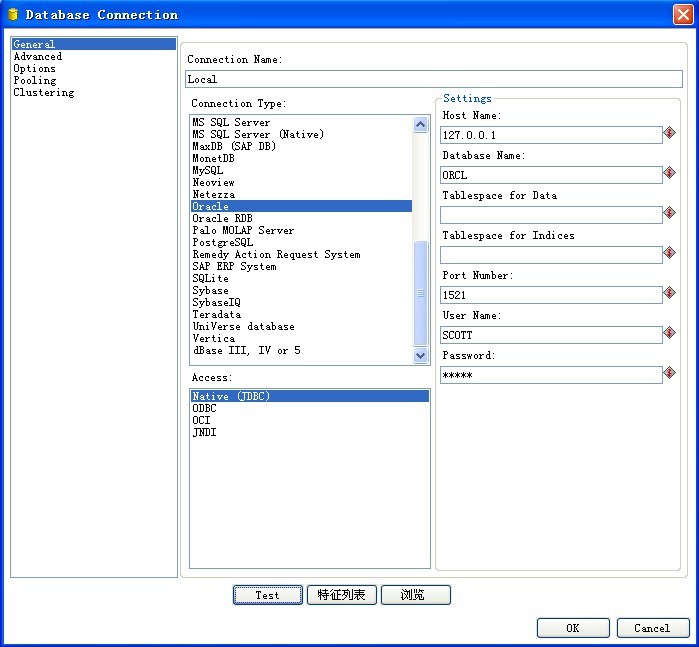Click the connection type scrollbar thumb
Image resolution: width=699 pixels, height=647 pixels.
click(420, 293)
